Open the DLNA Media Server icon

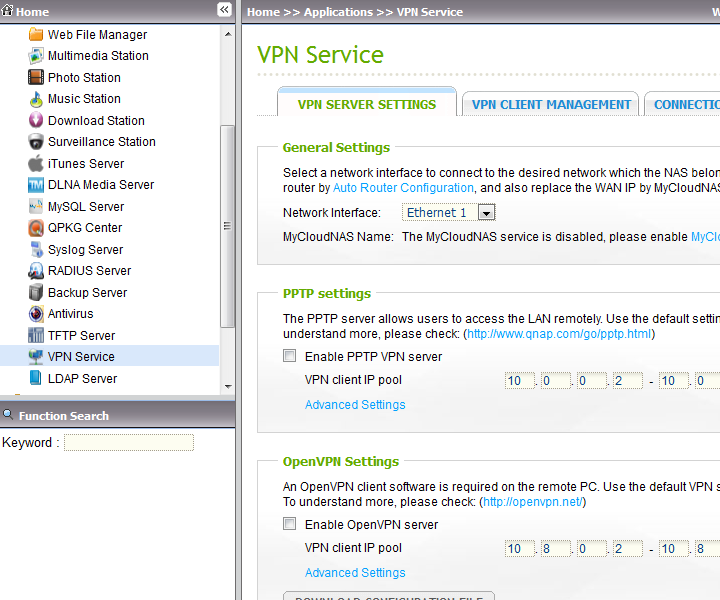tap(36, 185)
